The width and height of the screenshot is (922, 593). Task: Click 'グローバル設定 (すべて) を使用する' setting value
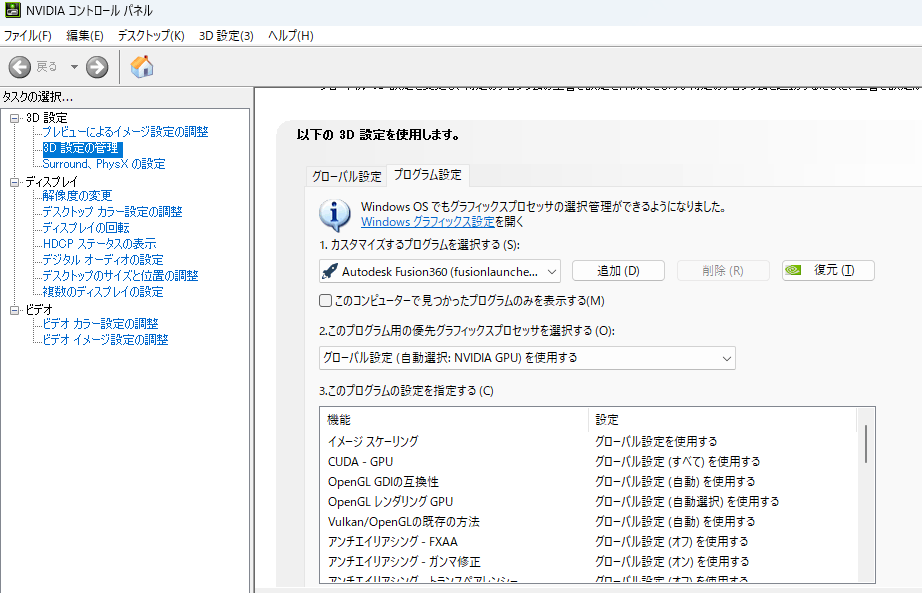(x=677, y=462)
